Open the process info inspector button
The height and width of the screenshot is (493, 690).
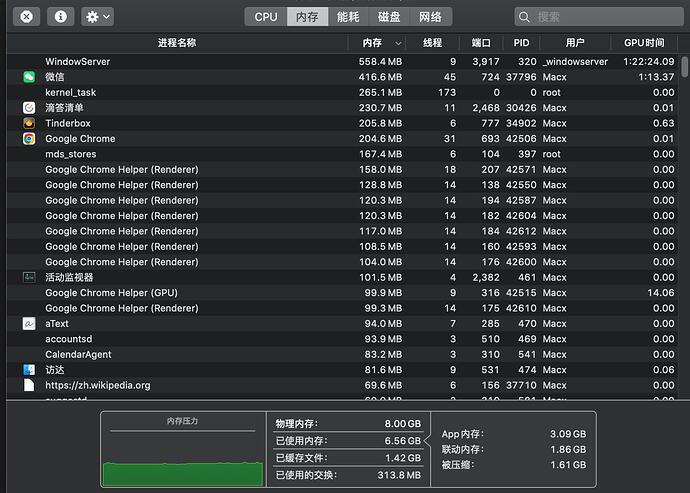[60, 17]
